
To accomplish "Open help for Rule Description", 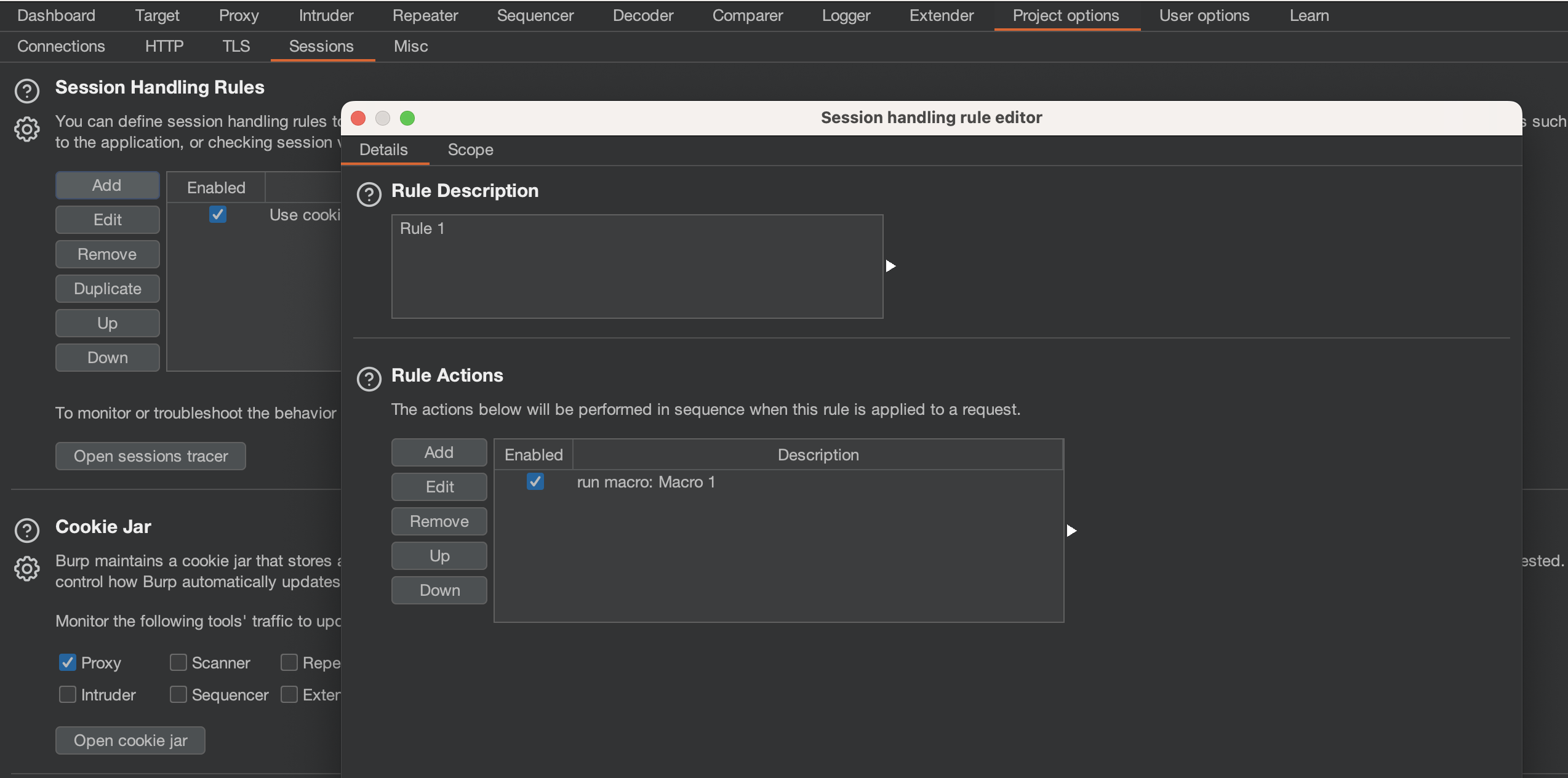I will coord(369,194).
